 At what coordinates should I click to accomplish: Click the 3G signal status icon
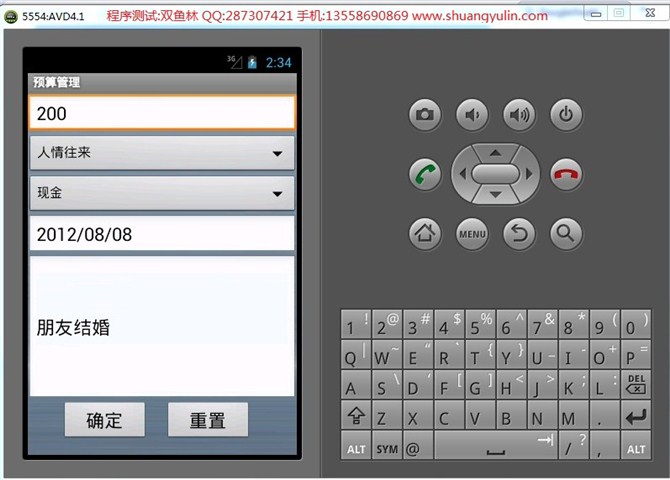pos(234,62)
